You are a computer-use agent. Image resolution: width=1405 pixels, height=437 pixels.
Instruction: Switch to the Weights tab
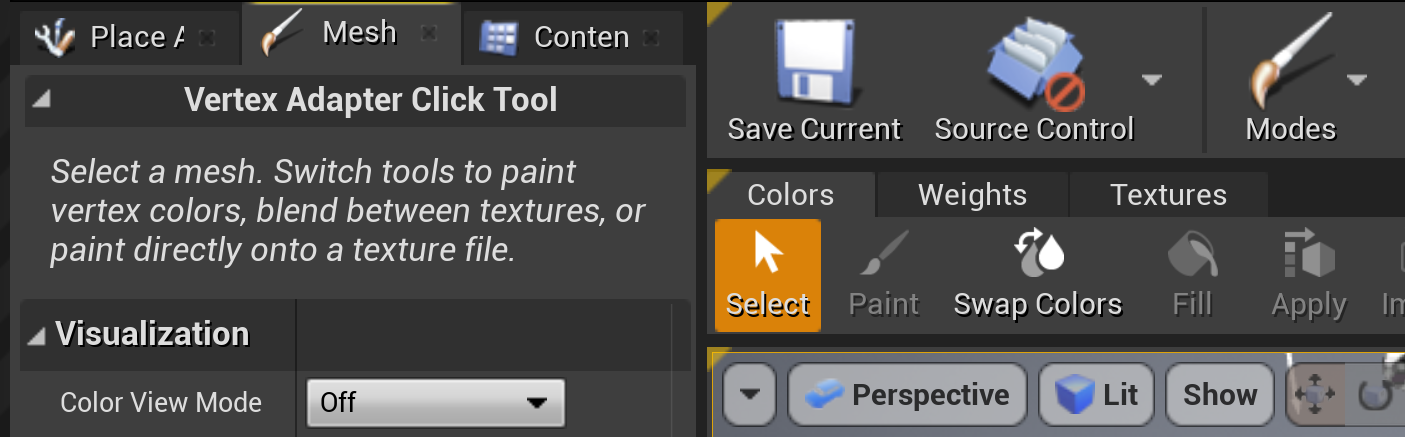pyautogui.click(x=972, y=194)
